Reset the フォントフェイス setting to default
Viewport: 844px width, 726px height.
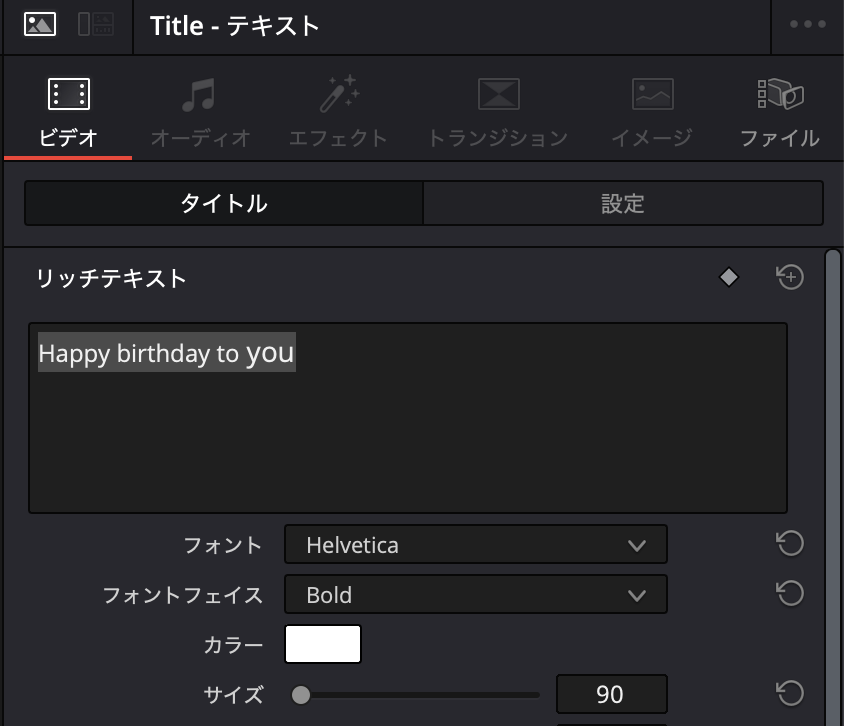(789, 594)
